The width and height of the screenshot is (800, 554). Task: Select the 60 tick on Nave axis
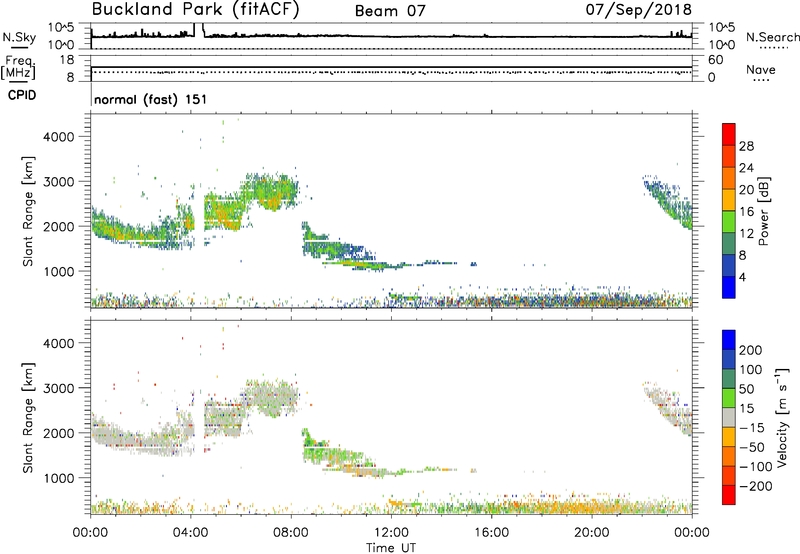click(715, 60)
